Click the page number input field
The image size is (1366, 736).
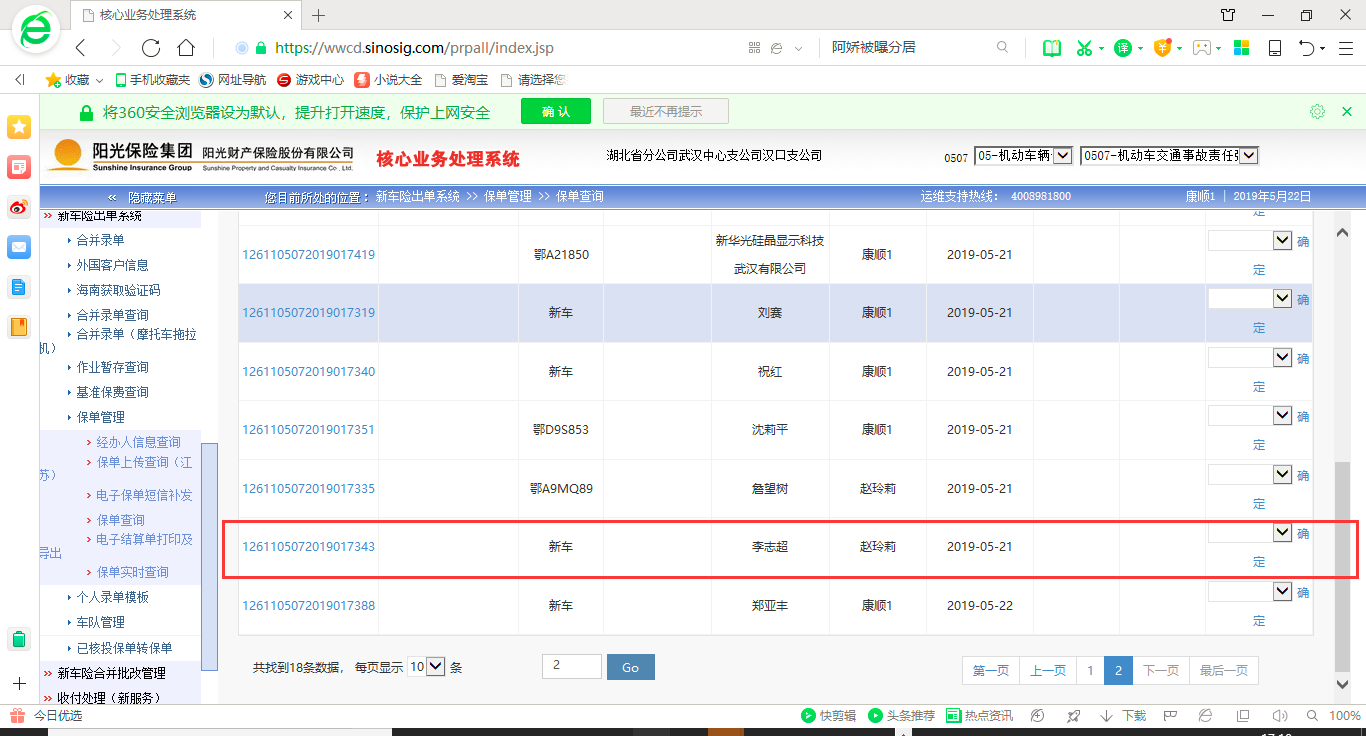pos(572,667)
